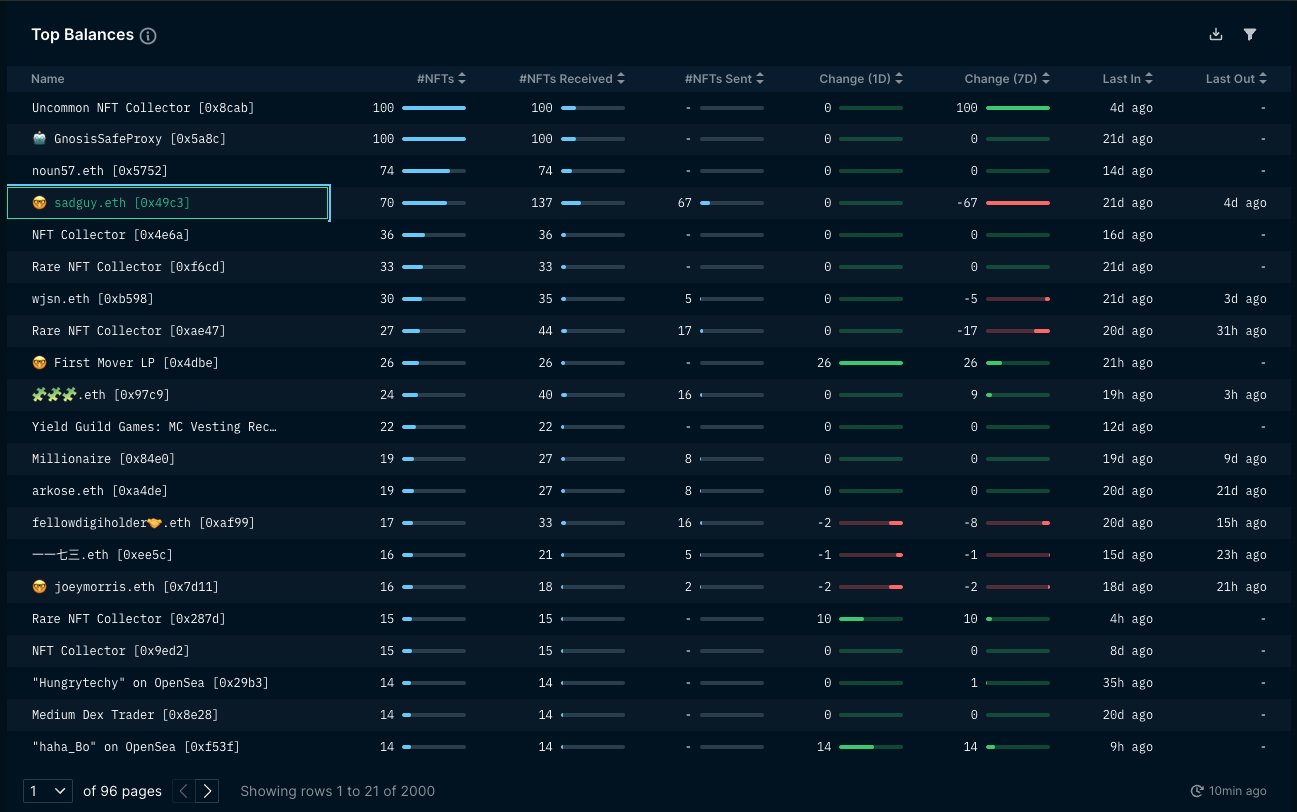This screenshot has width=1297, height=812.
Task: Open the filter icon in the header
Action: point(1250,33)
